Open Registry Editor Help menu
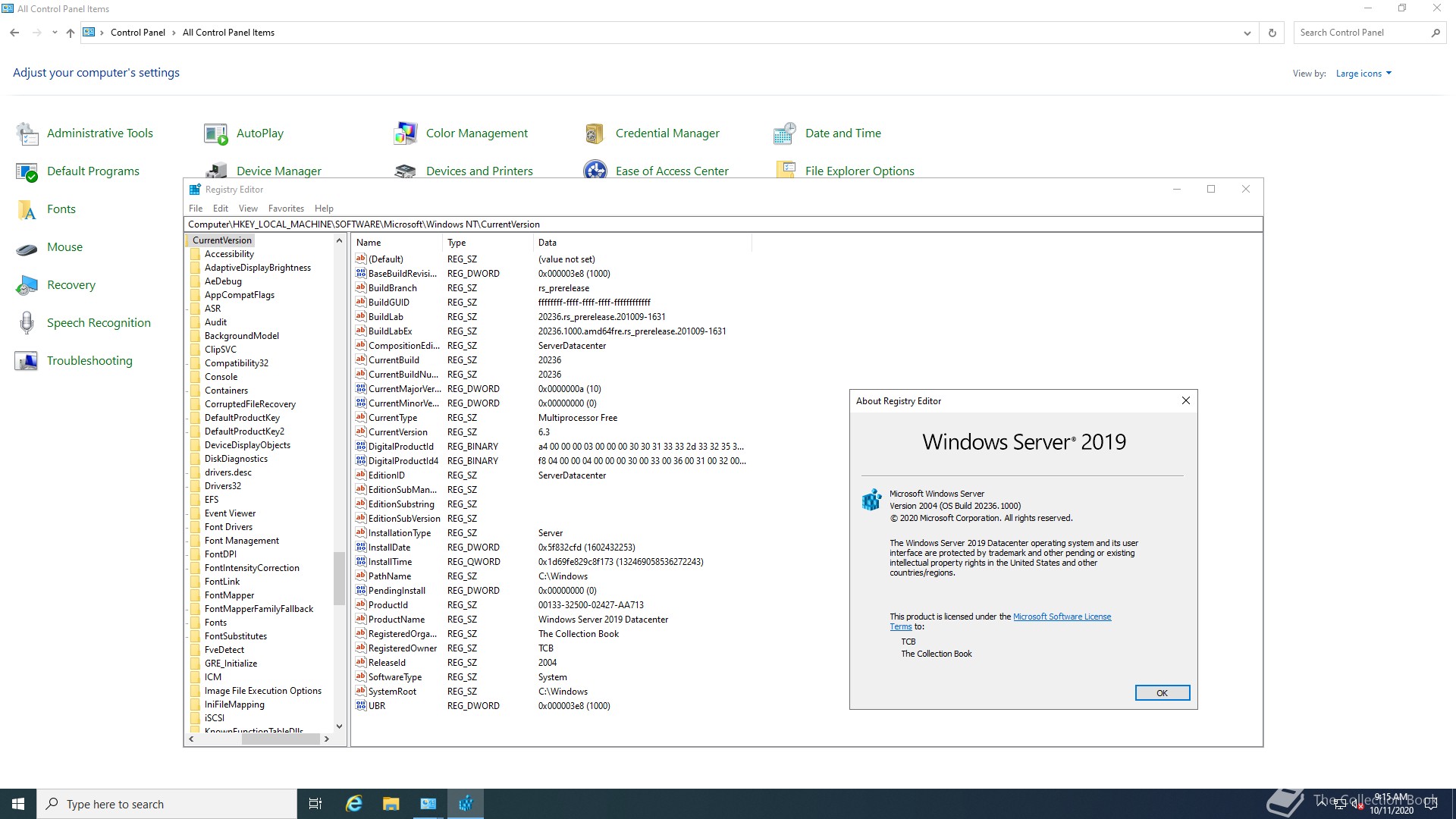This screenshot has height=819, width=1456. pyautogui.click(x=324, y=209)
